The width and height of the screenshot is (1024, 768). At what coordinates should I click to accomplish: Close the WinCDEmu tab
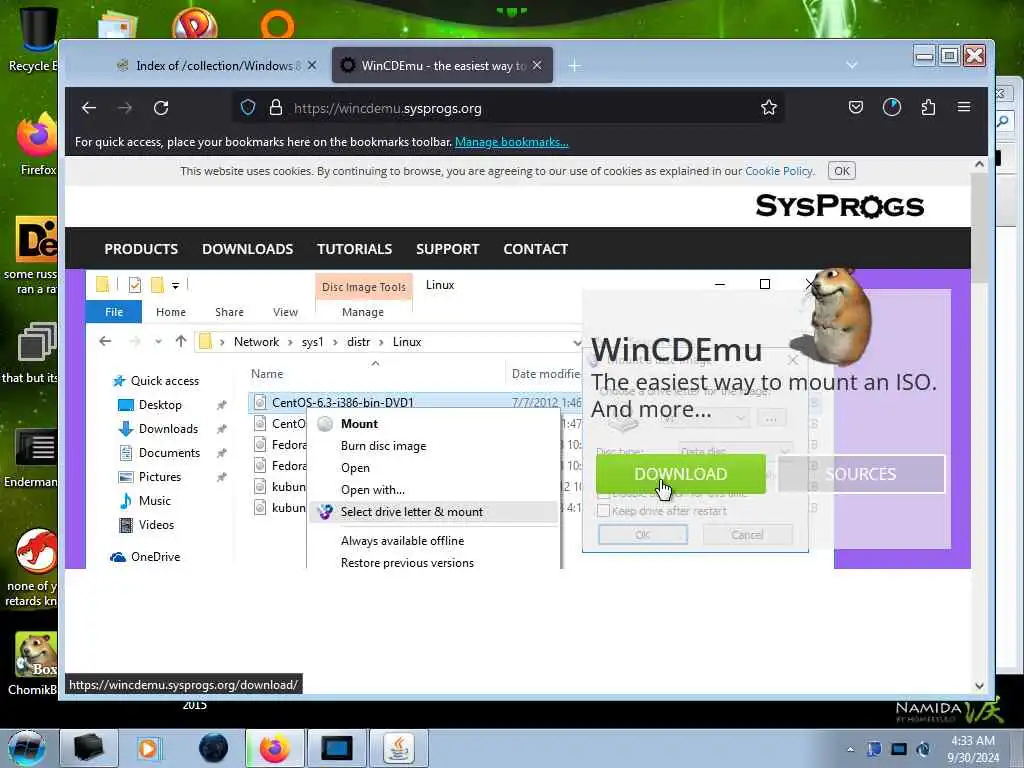pos(537,65)
